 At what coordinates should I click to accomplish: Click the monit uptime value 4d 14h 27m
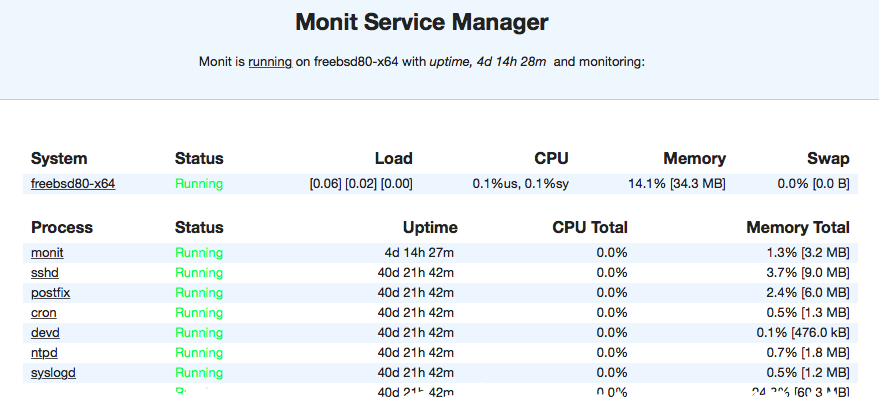coord(421,252)
